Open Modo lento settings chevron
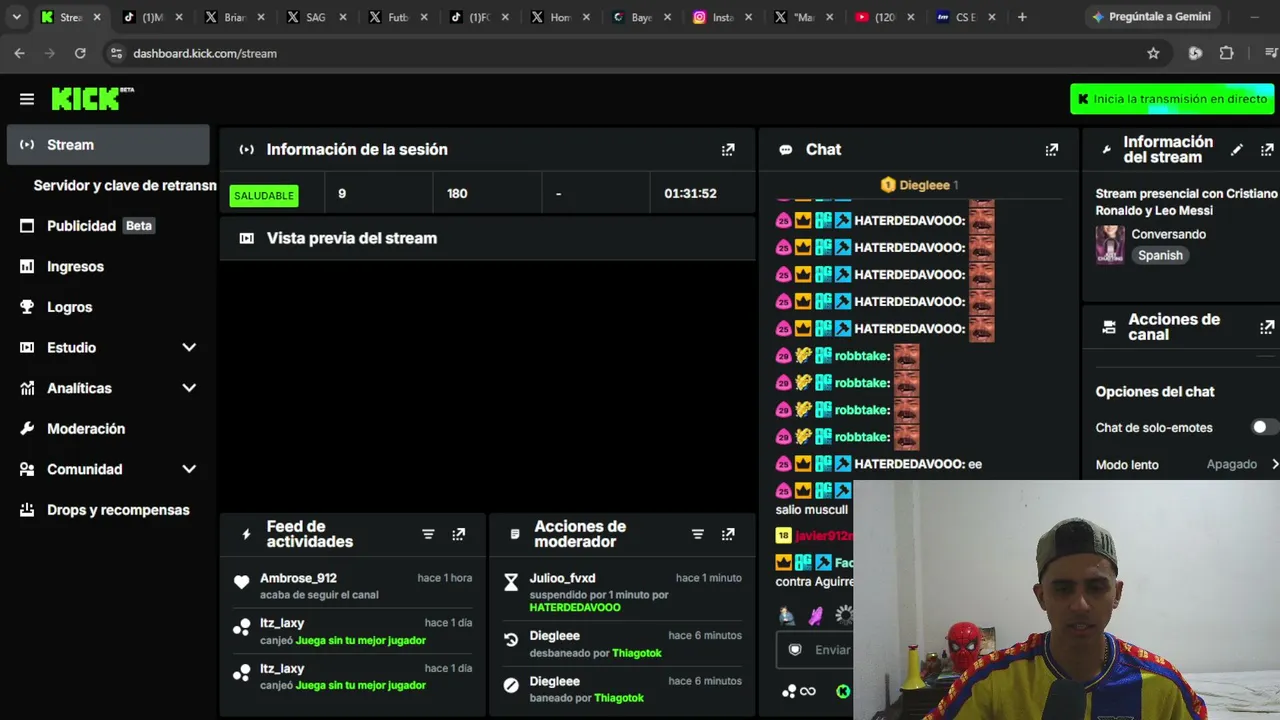Screen dimensions: 1280x720 click(1275, 464)
